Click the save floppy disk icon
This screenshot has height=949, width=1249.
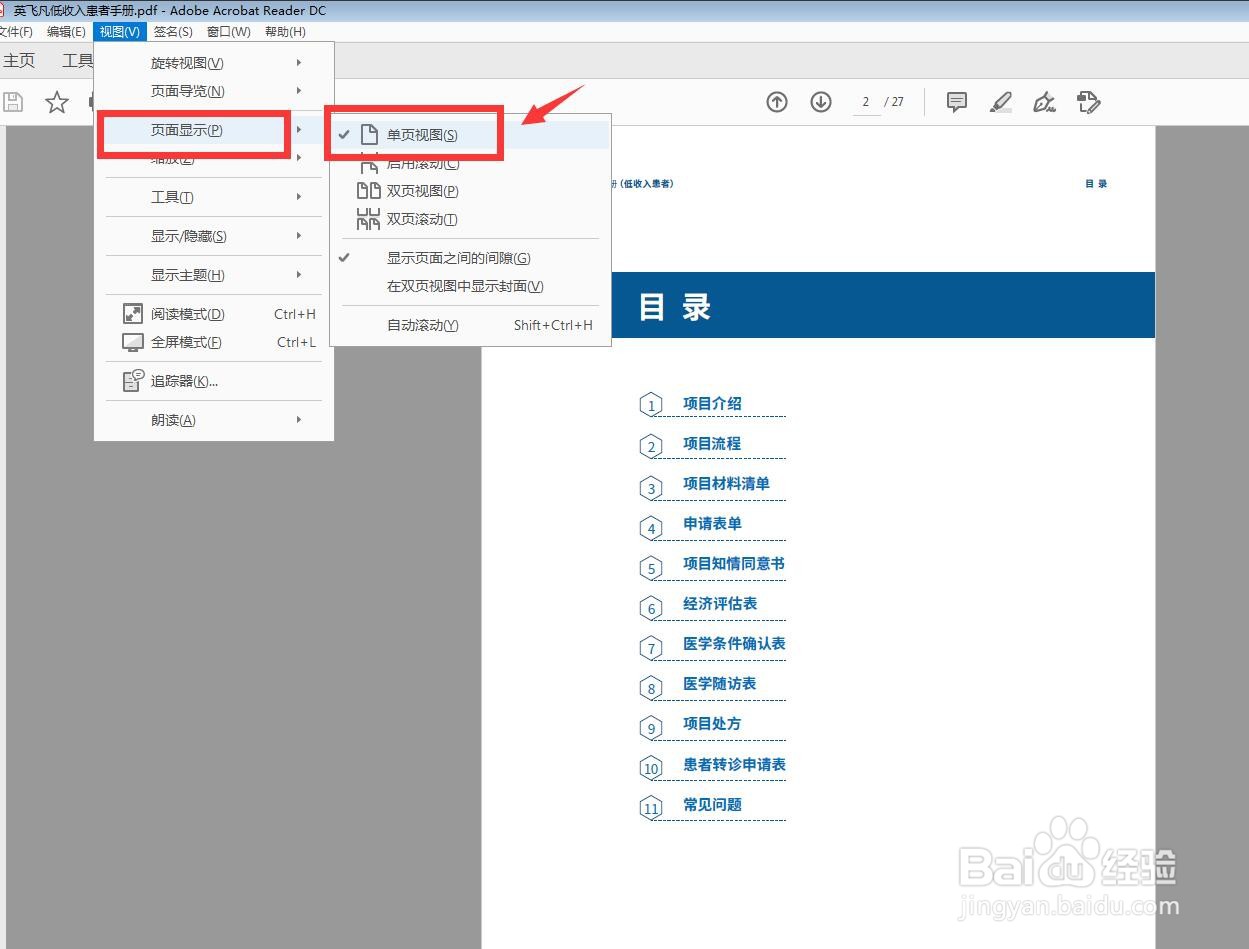point(13,102)
